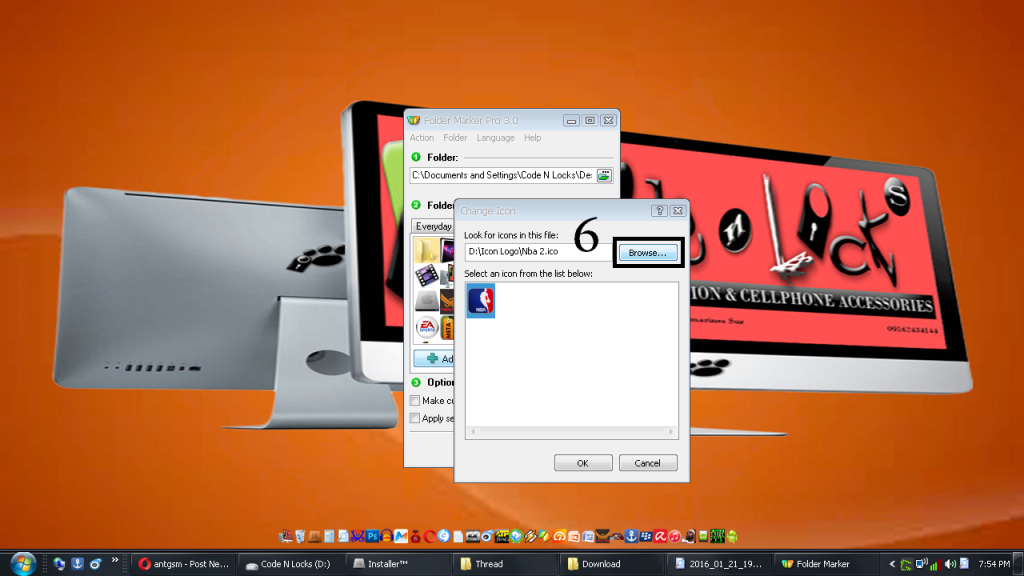Image resolution: width=1024 pixels, height=576 pixels.
Task: Click the Change Icon dialog help question mark
Action: 659,211
